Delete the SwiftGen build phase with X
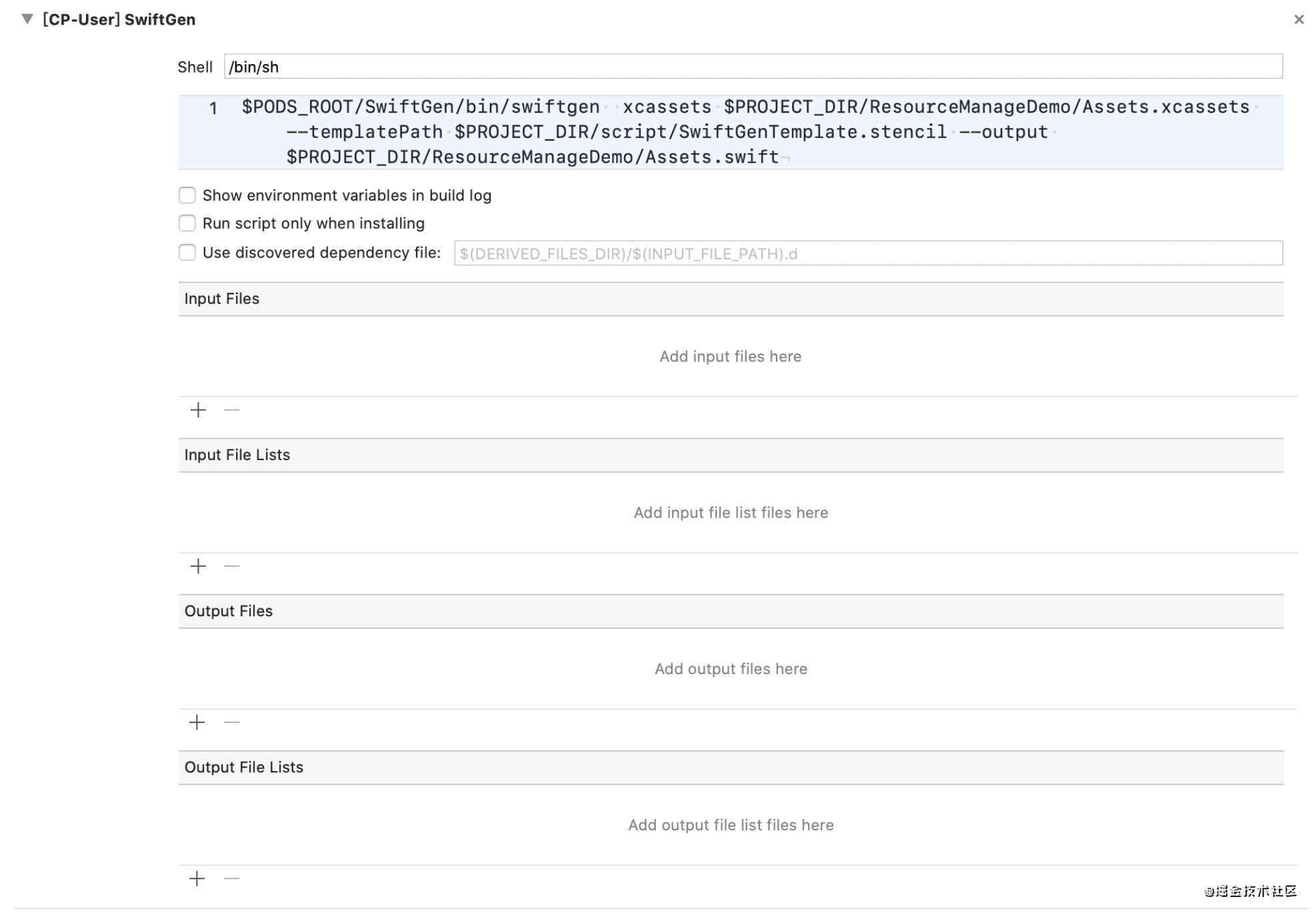Viewport: 1316px width, 915px height. 1298,19
